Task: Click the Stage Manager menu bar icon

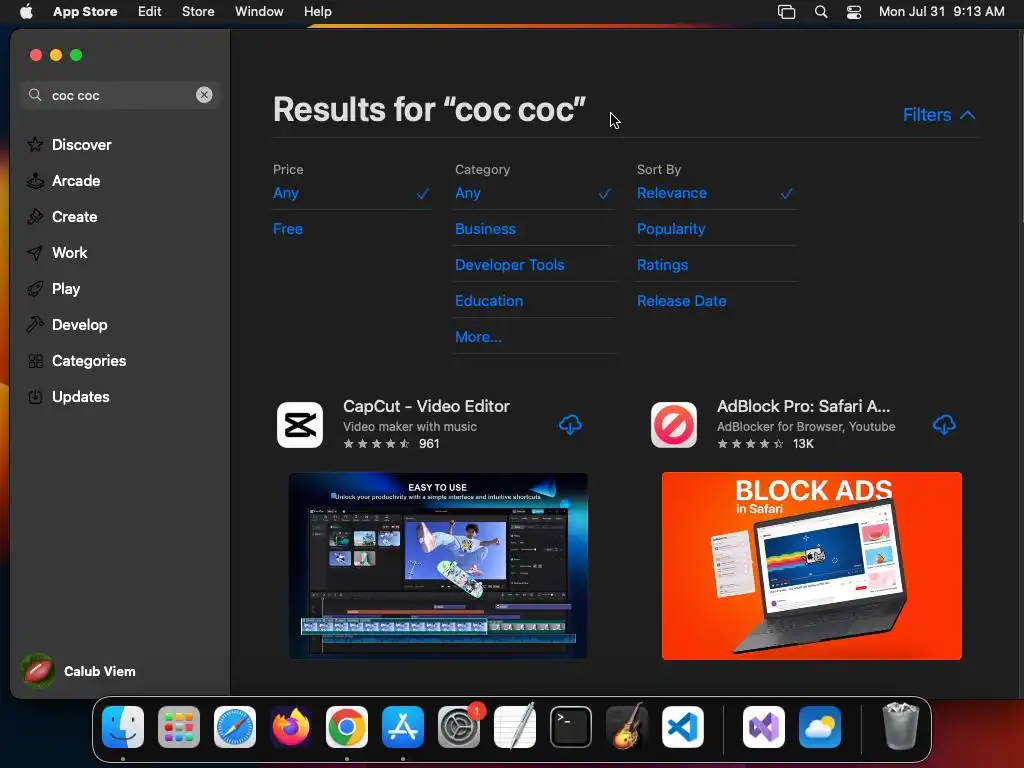Action: click(x=786, y=11)
